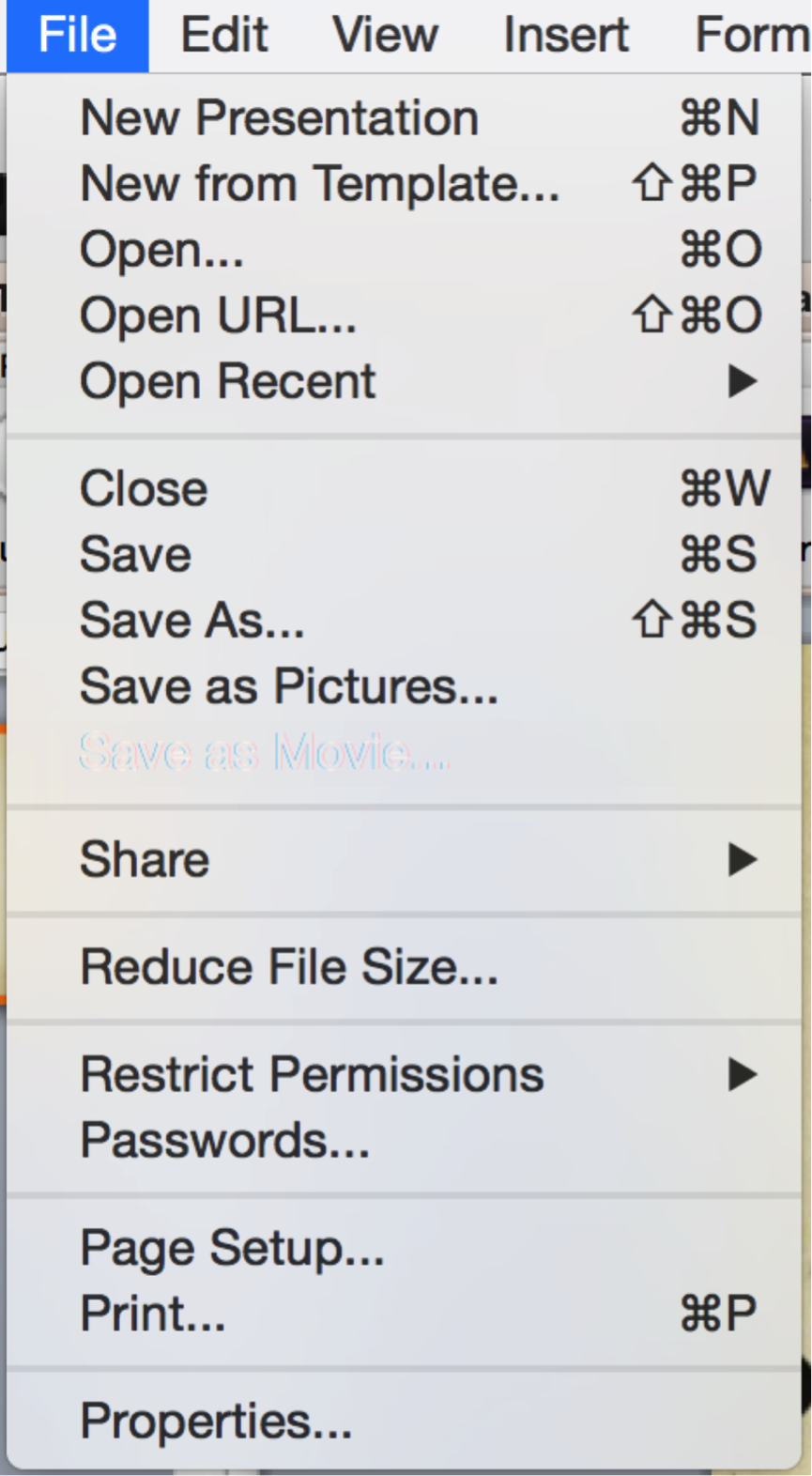Open the Edit menu
This screenshot has width=812, height=1476.
coord(223,36)
